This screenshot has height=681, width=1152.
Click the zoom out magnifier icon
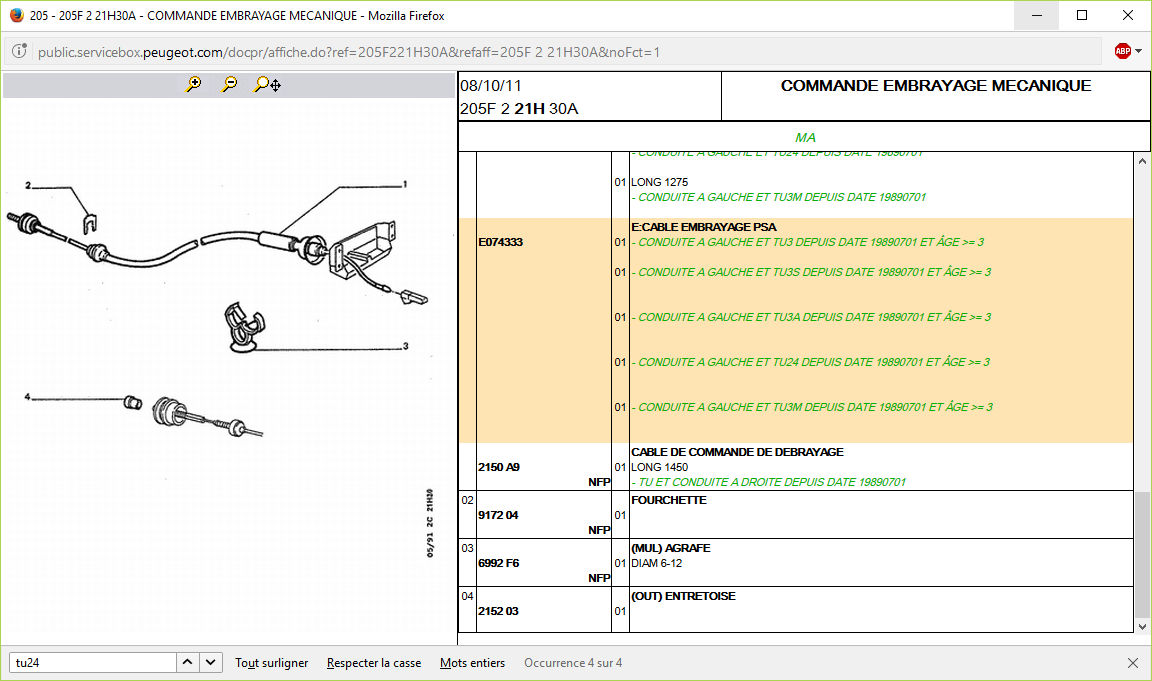(x=229, y=84)
